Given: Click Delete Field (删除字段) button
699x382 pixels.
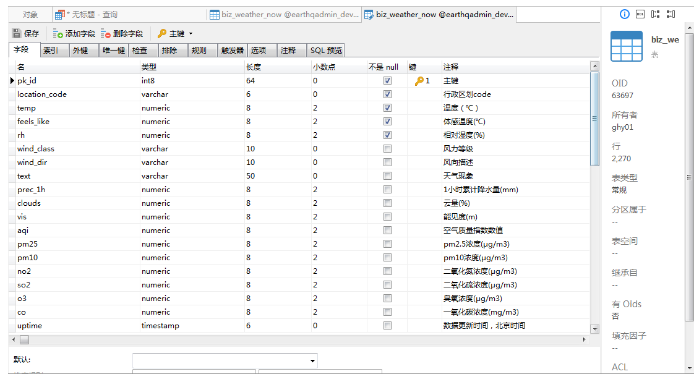Looking at the screenshot, I should (x=122, y=33).
